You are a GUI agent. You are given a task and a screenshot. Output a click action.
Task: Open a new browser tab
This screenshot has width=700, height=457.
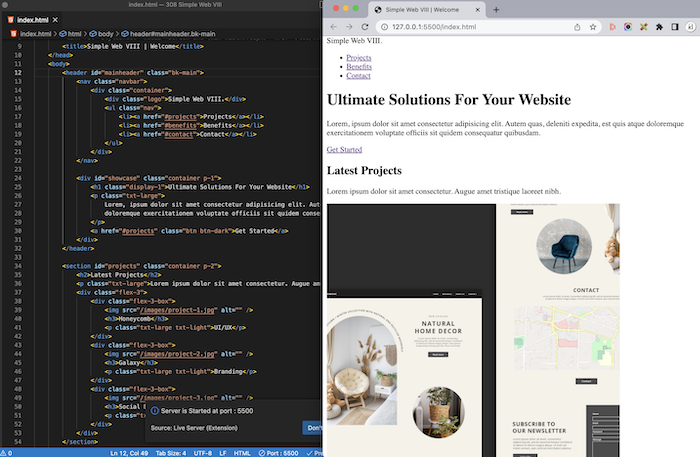496,10
